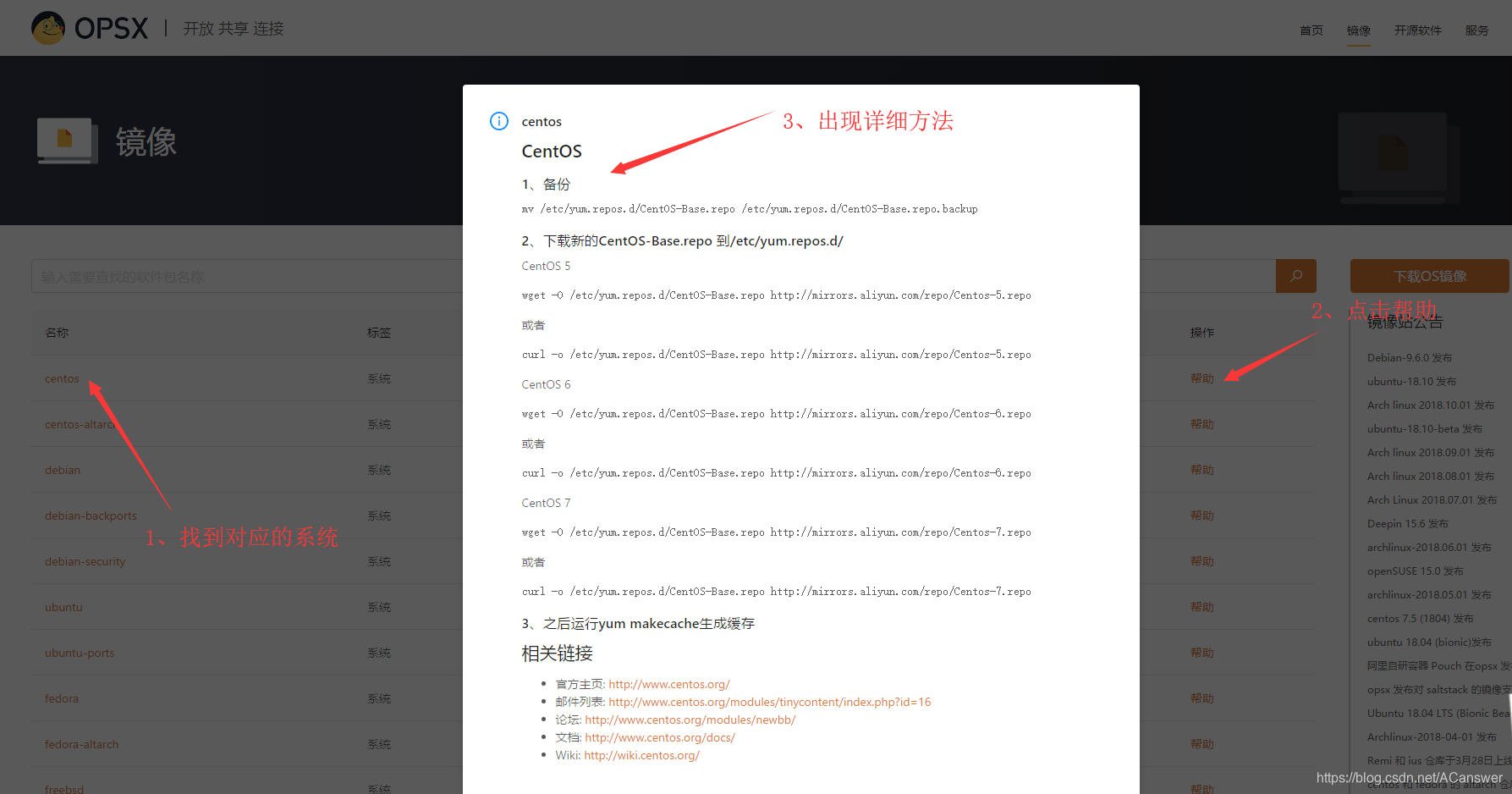
Task: Click the Arch linux 2018.10.01 announcement
Action: [1431, 405]
